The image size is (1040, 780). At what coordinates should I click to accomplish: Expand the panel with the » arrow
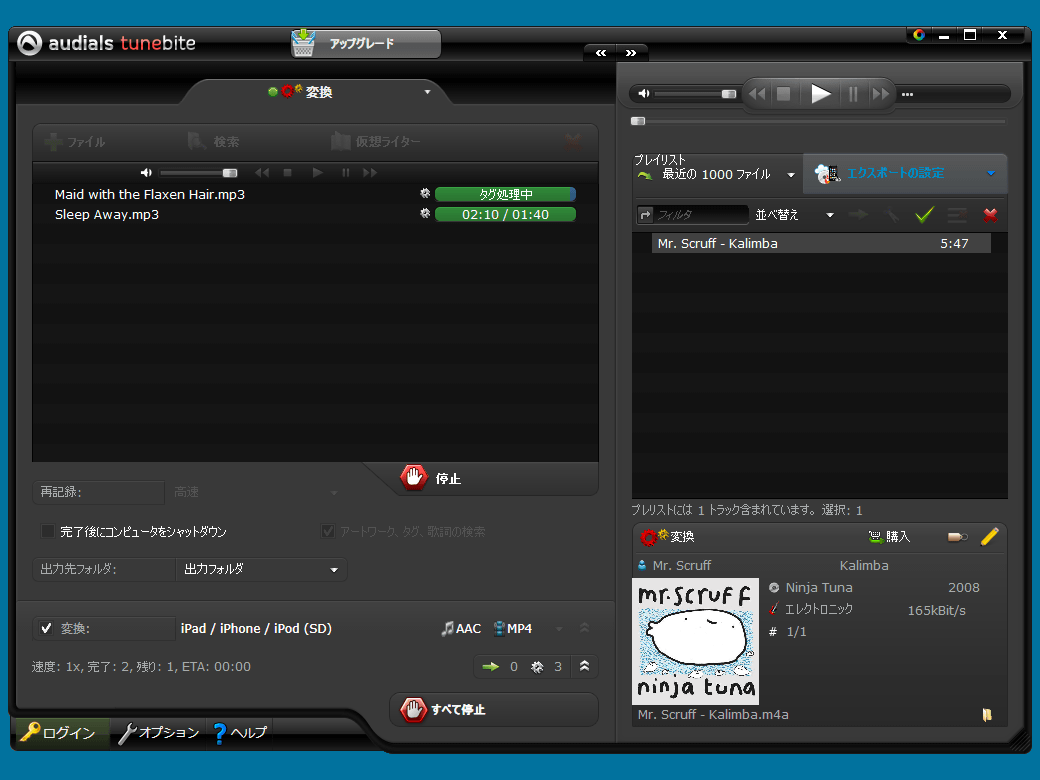[x=631, y=52]
